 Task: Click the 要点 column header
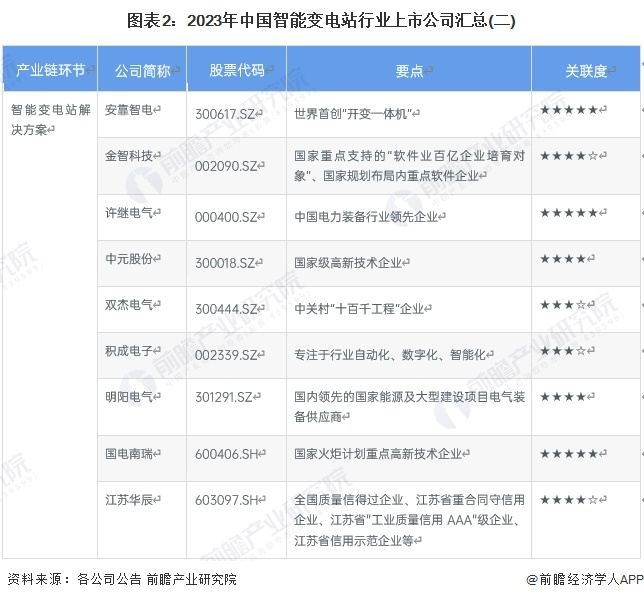point(409,71)
